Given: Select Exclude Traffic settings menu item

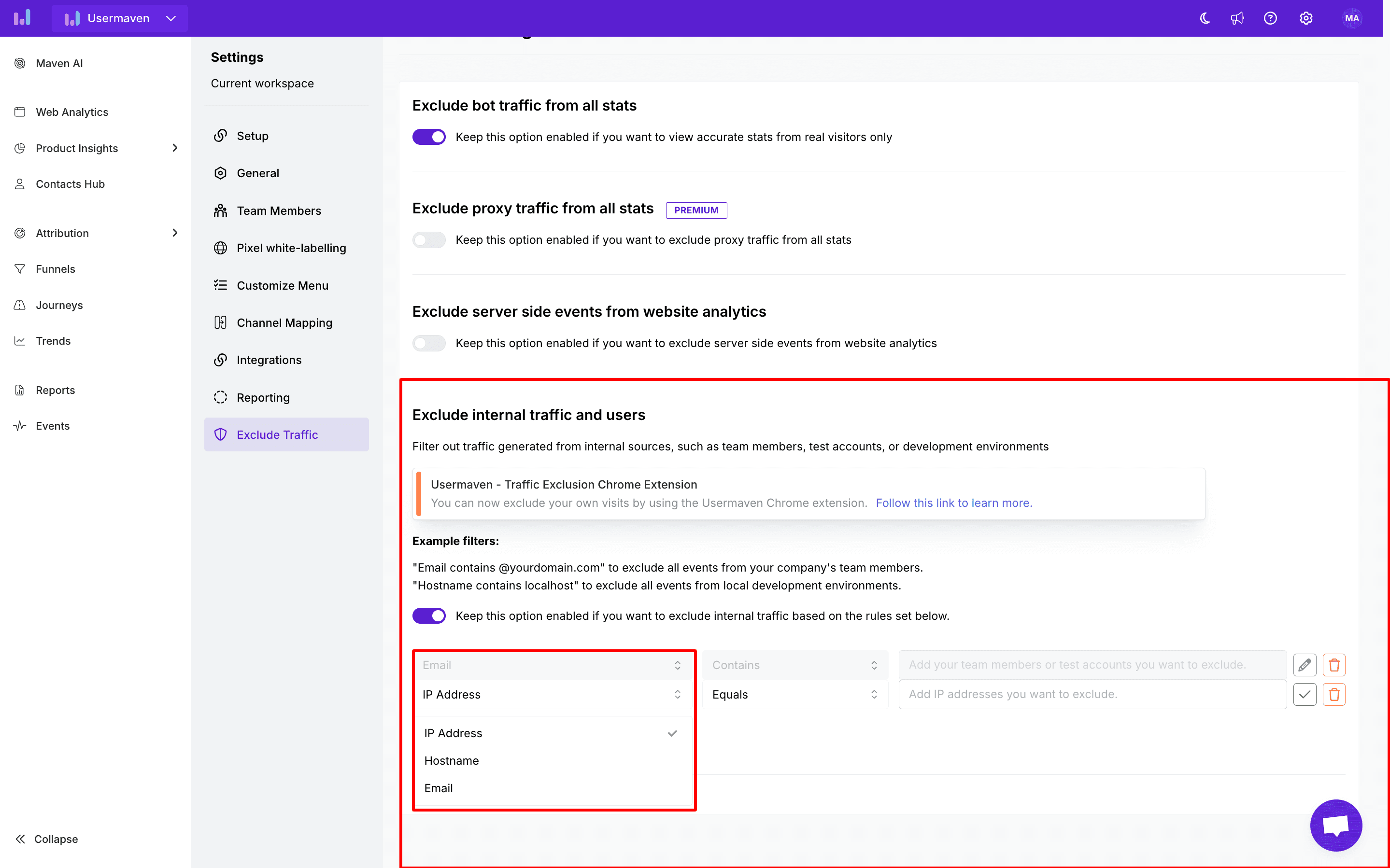Looking at the screenshot, I should [277, 434].
